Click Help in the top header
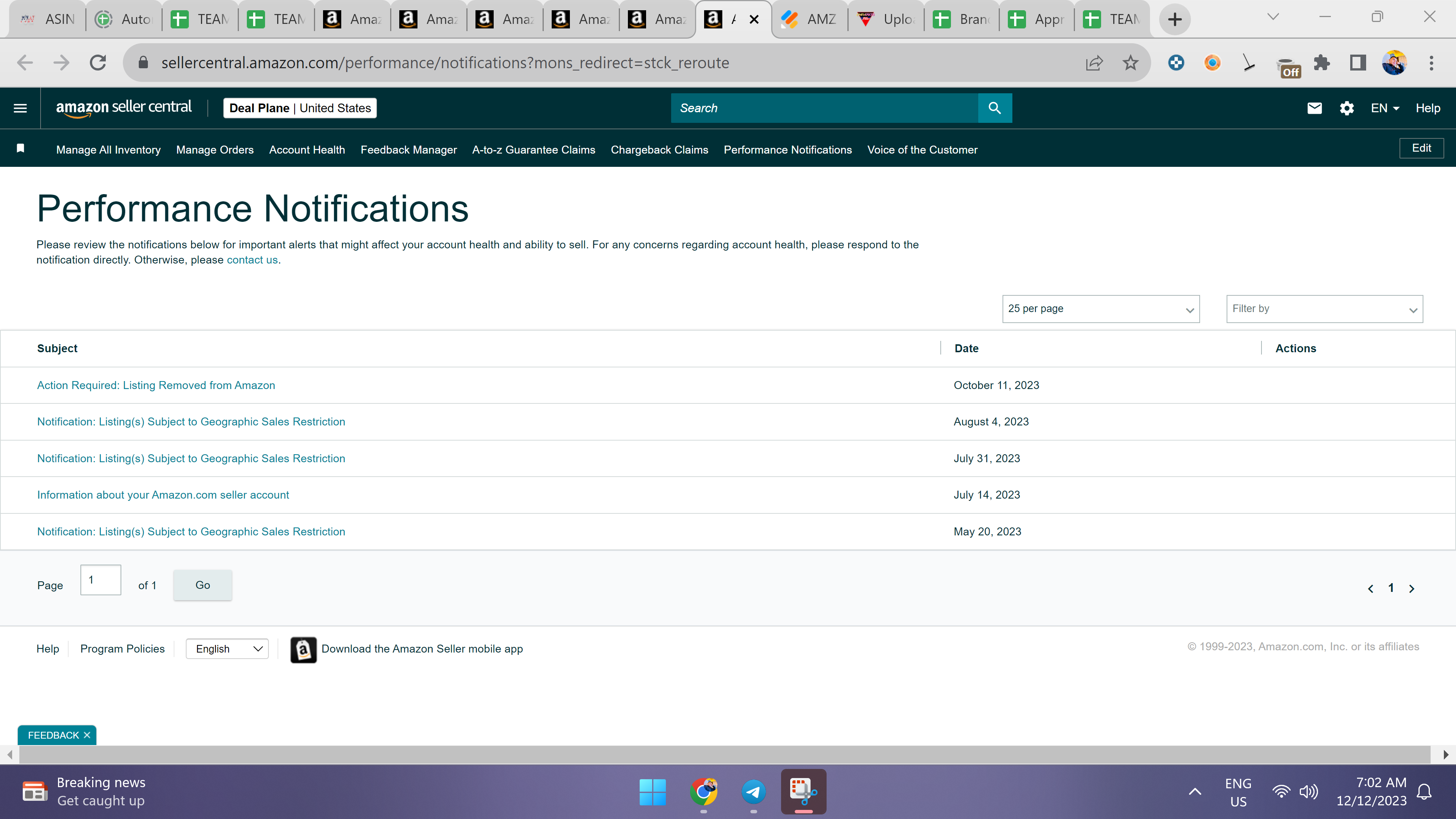 (1428, 108)
